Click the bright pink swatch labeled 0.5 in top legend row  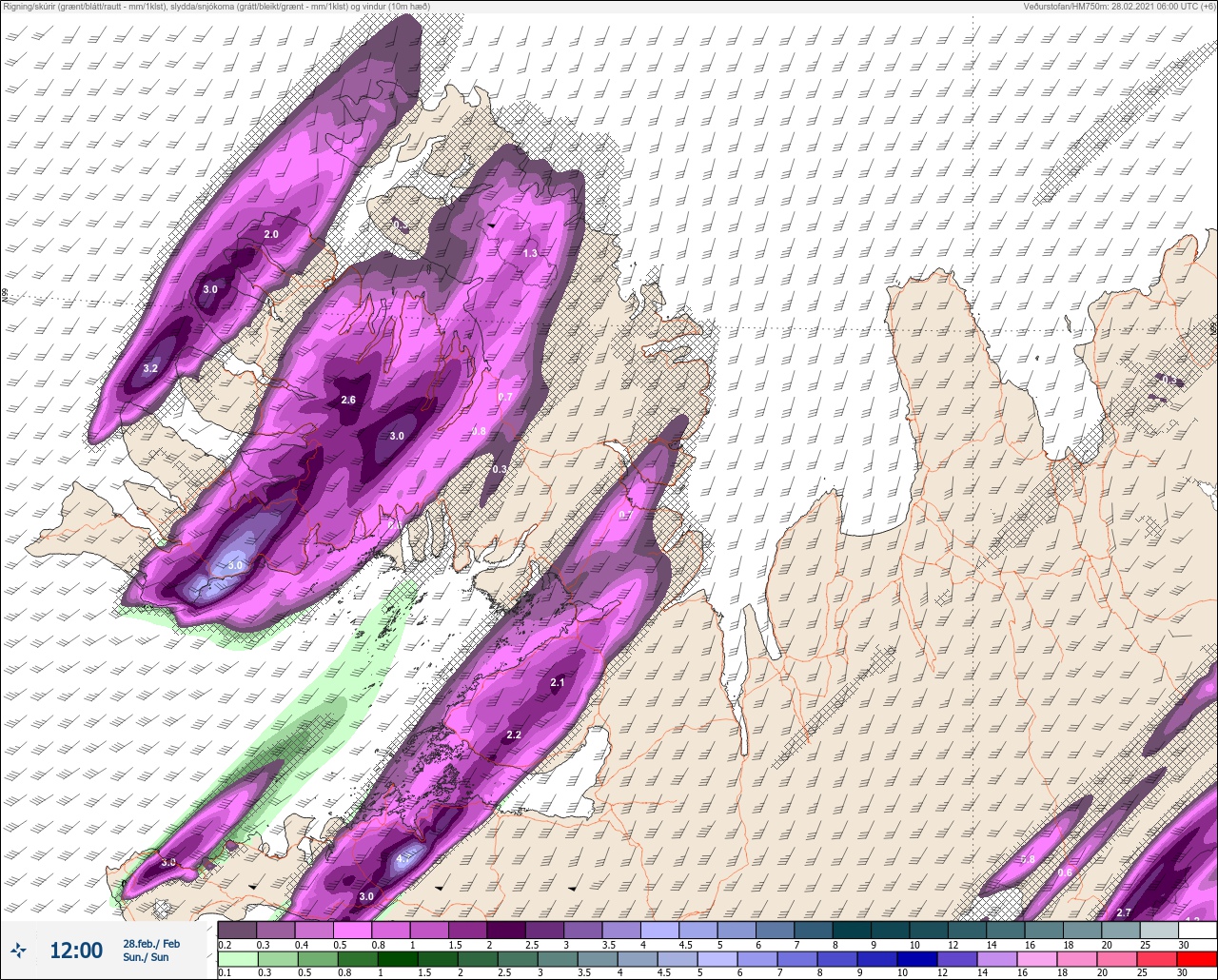[352, 930]
